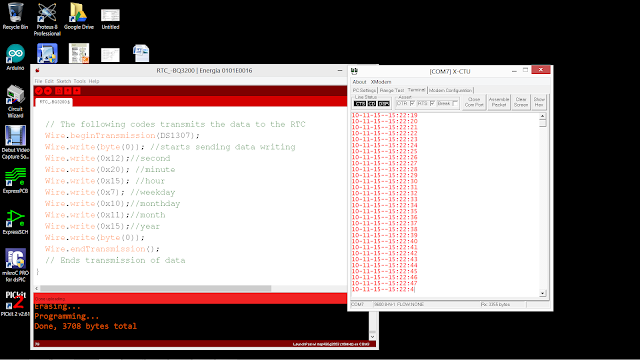This screenshot has width=640, height=360.
Task: Click the New sketch icon in Energia
Action: (x=59, y=91)
